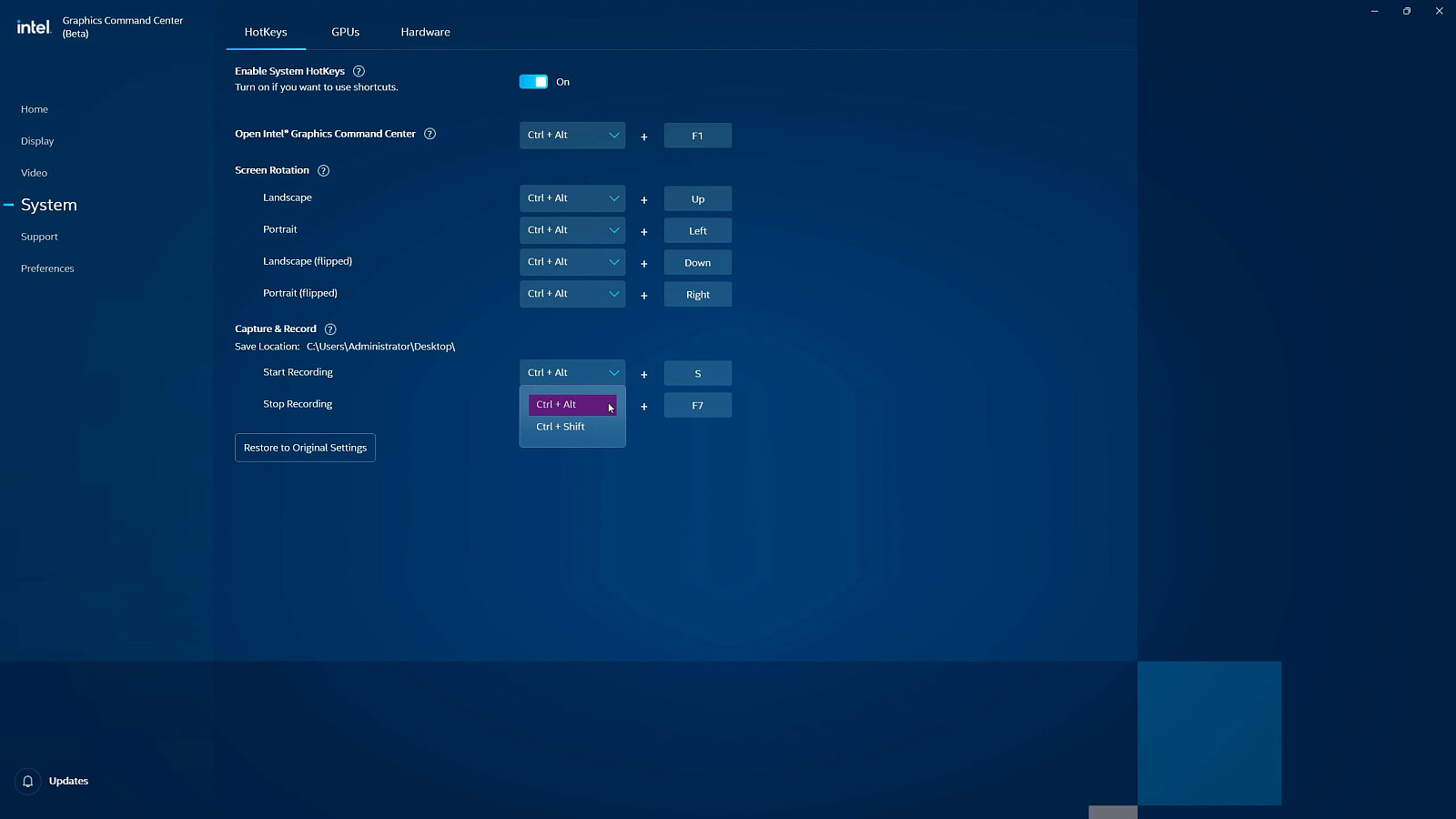The image size is (1456, 819).
Task: Click the save location path text
Action: (x=380, y=347)
